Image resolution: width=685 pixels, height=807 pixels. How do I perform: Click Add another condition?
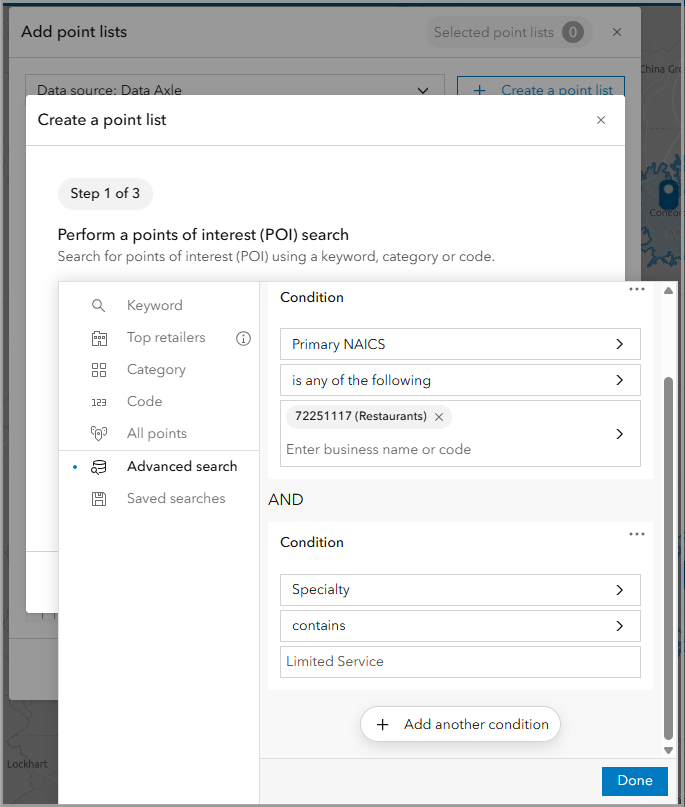[x=460, y=724]
